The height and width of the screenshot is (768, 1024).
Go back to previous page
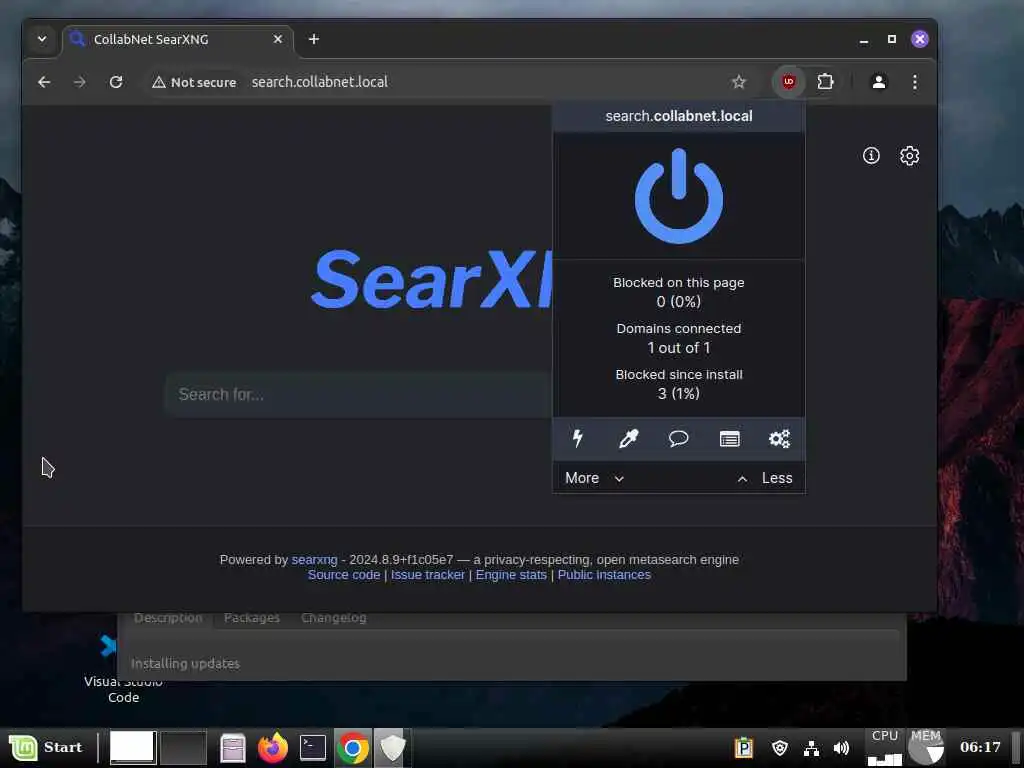tap(44, 82)
